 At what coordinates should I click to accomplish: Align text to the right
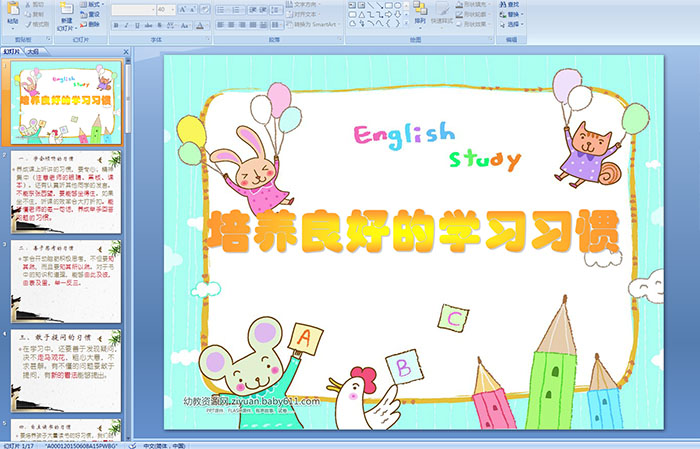coord(242,25)
